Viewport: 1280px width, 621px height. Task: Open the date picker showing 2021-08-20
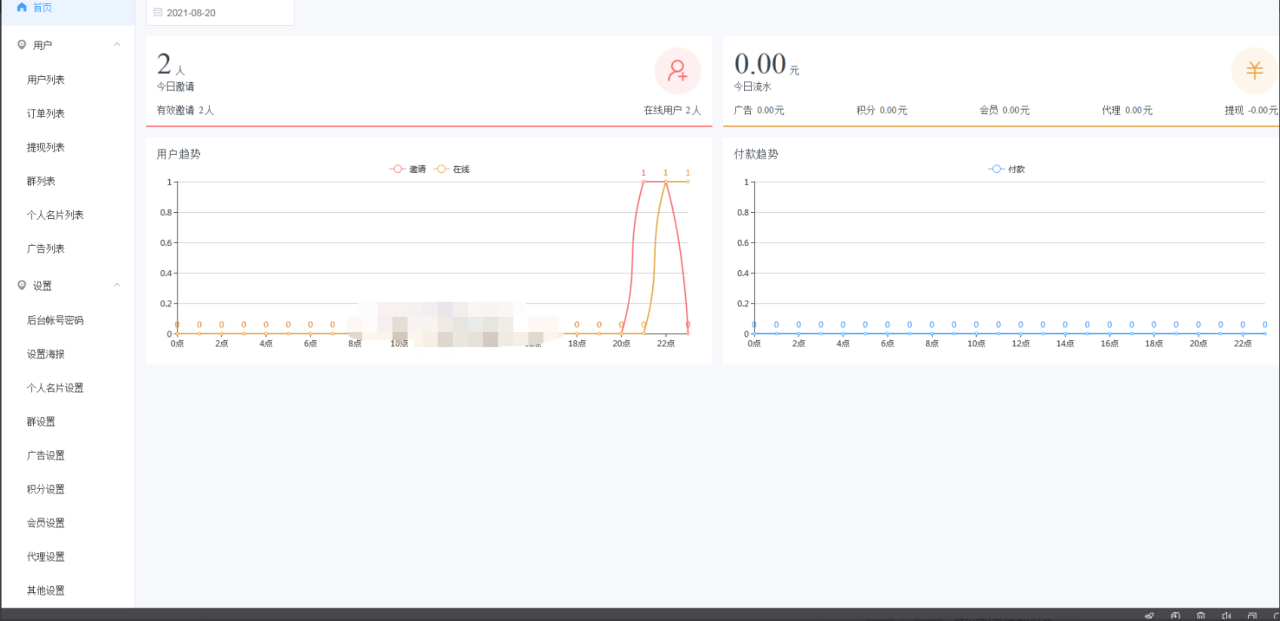pyautogui.click(x=220, y=13)
